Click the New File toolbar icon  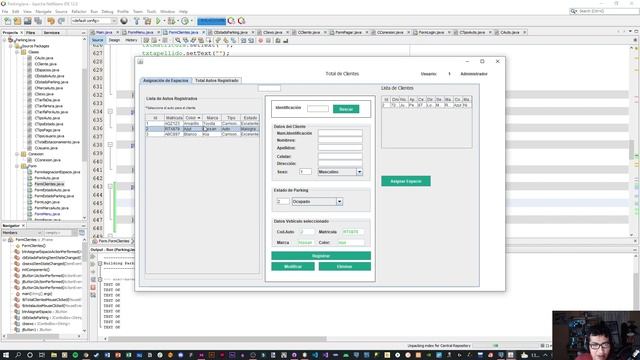[7, 21]
